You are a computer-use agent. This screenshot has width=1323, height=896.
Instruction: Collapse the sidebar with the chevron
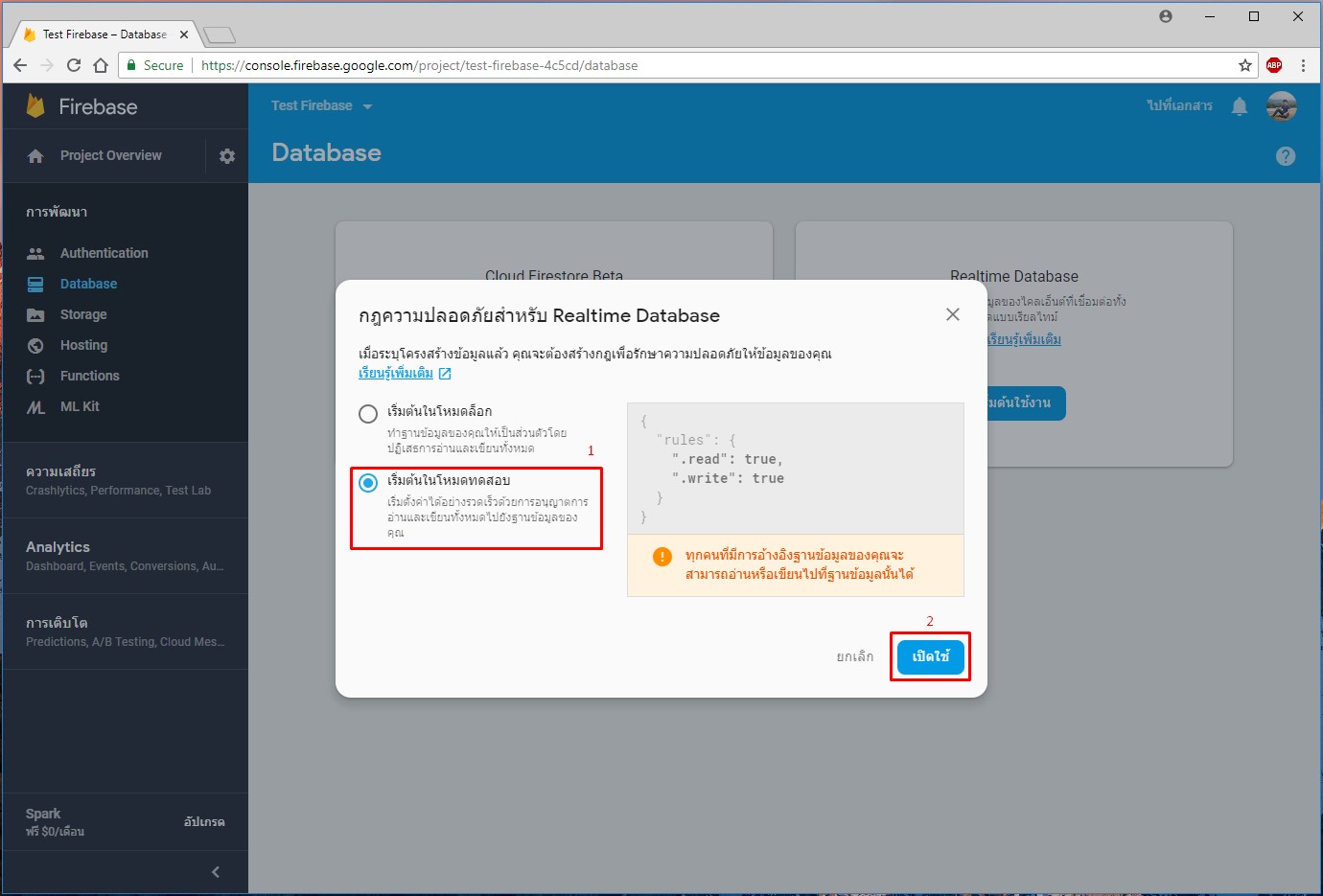[x=215, y=871]
